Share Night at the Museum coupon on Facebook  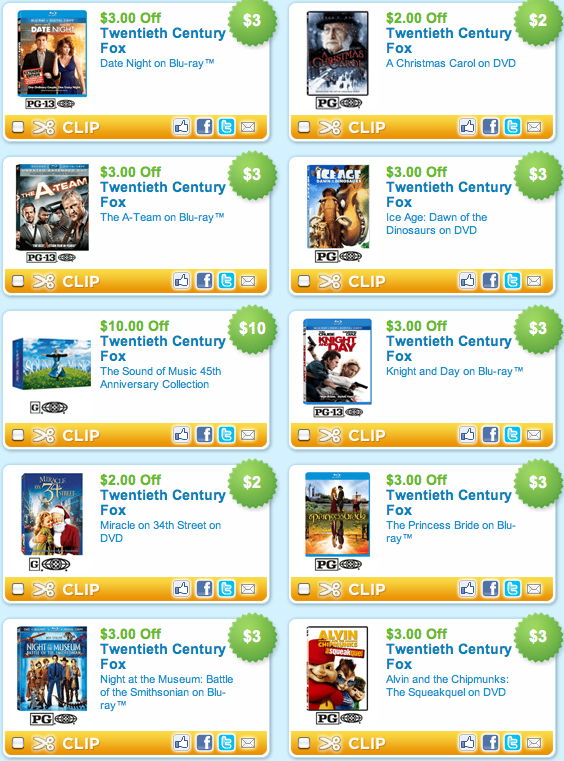(x=204, y=743)
